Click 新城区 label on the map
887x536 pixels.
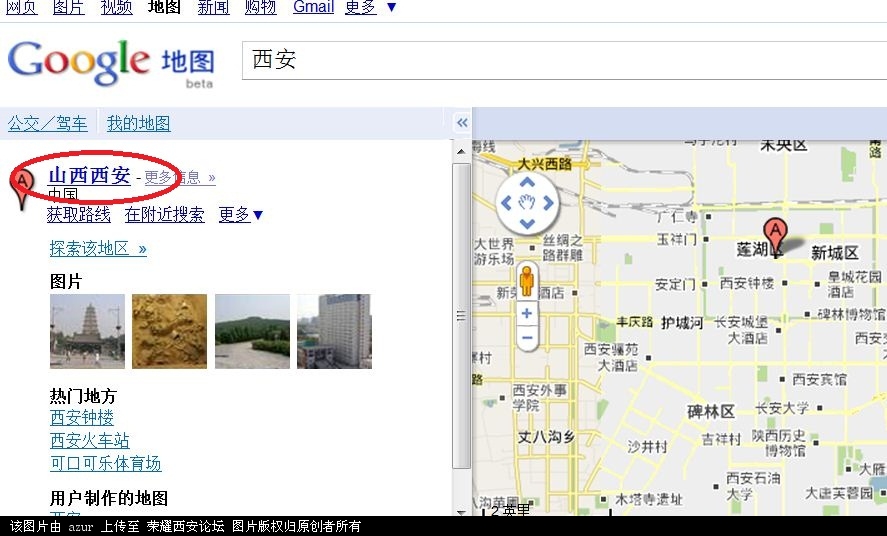(x=834, y=253)
